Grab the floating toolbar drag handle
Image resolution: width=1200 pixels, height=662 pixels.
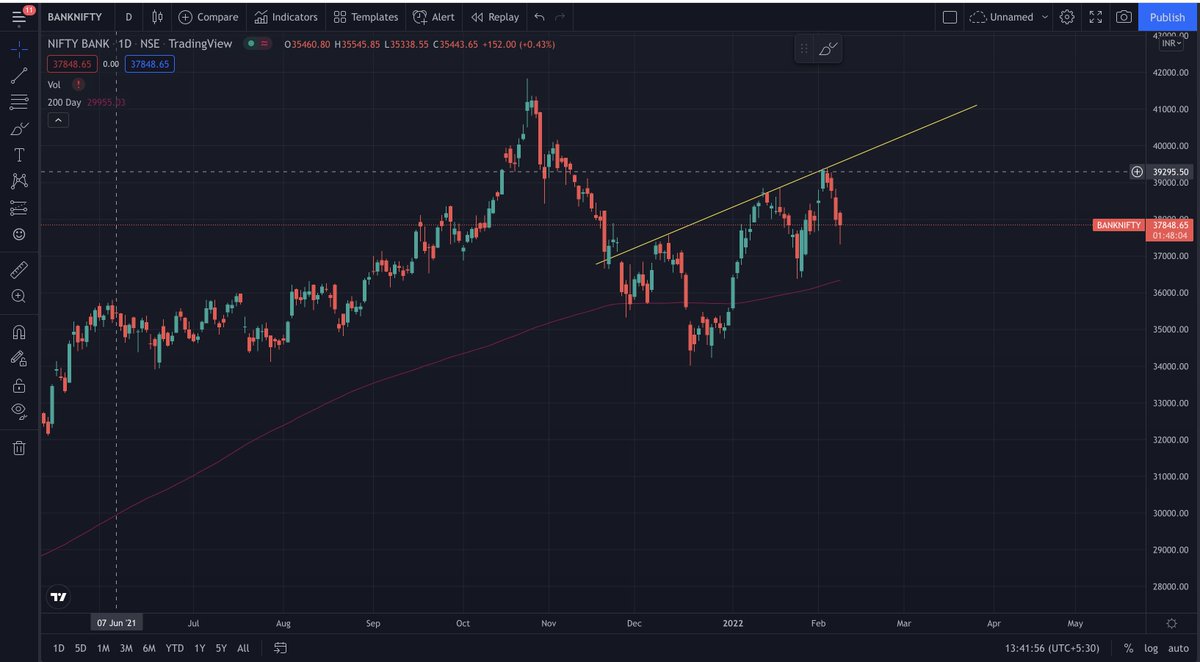pos(803,48)
